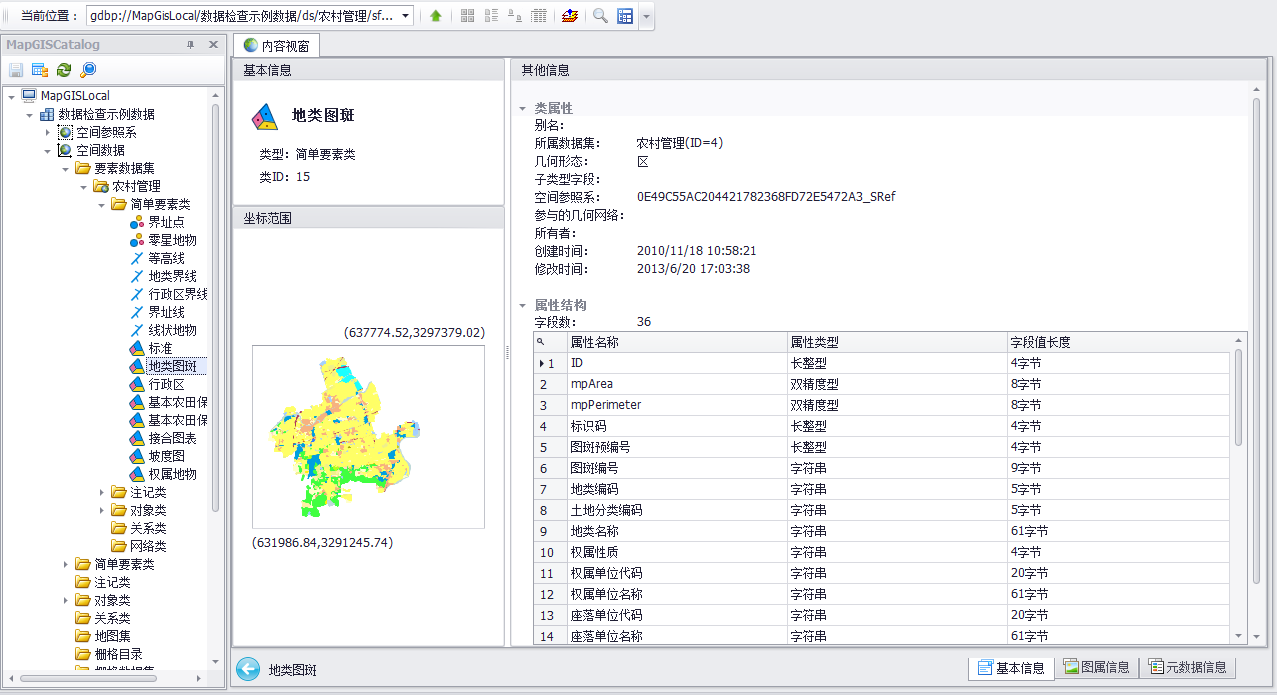The image size is (1277, 695).
Task: Close the MapGISCatalog panel
Action: point(213,45)
